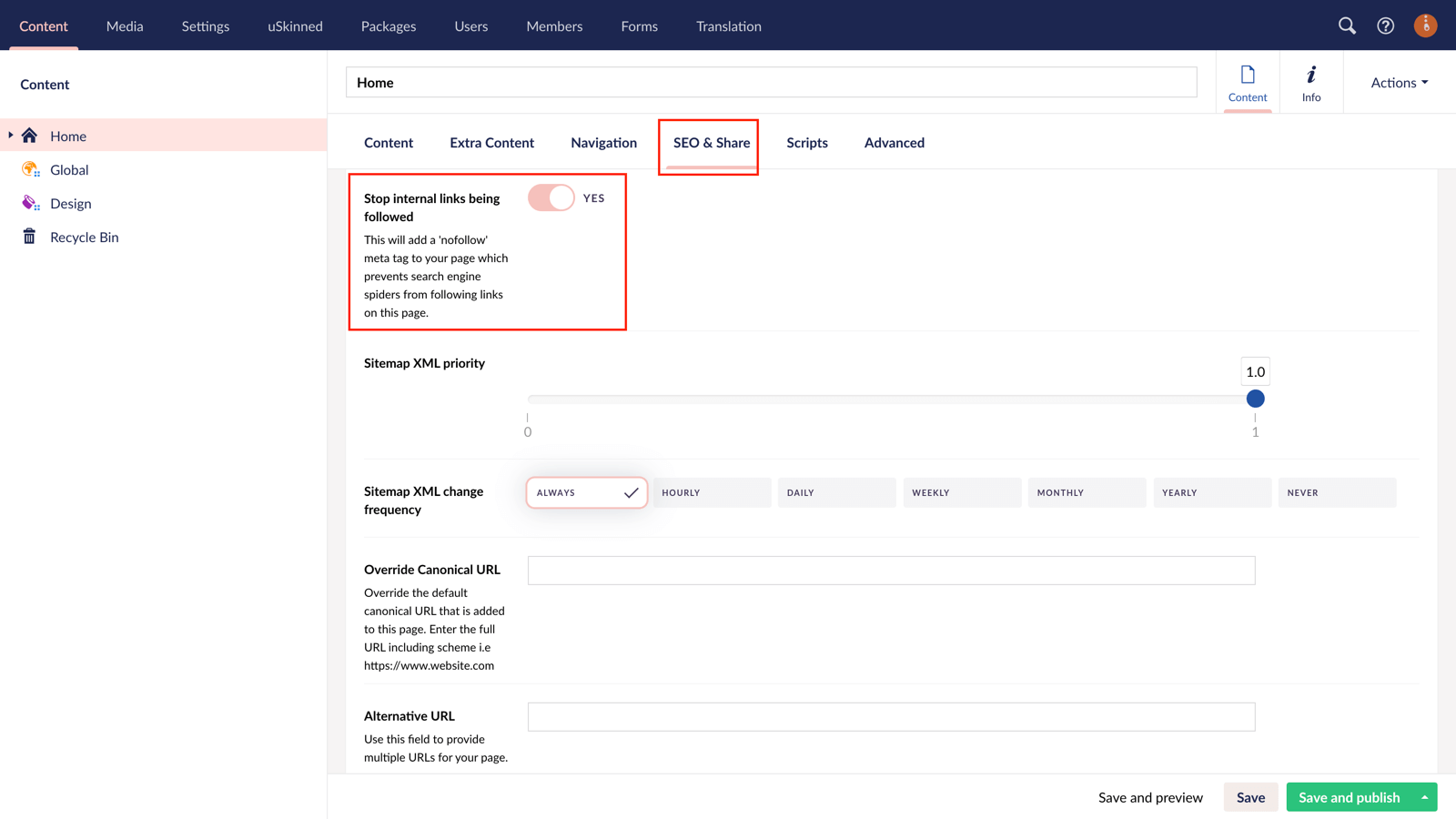The image size is (1456, 819).
Task: Expand the Home tree node
Action: pyautogui.click(x=9, y=135)
